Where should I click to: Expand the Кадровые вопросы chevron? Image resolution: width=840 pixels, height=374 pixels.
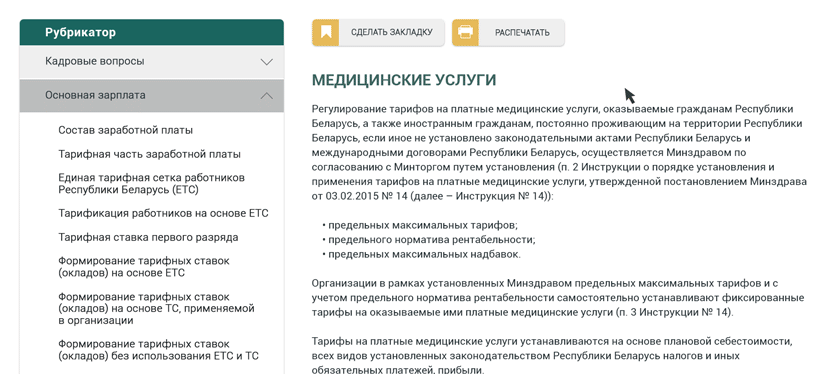click(266, 62)
